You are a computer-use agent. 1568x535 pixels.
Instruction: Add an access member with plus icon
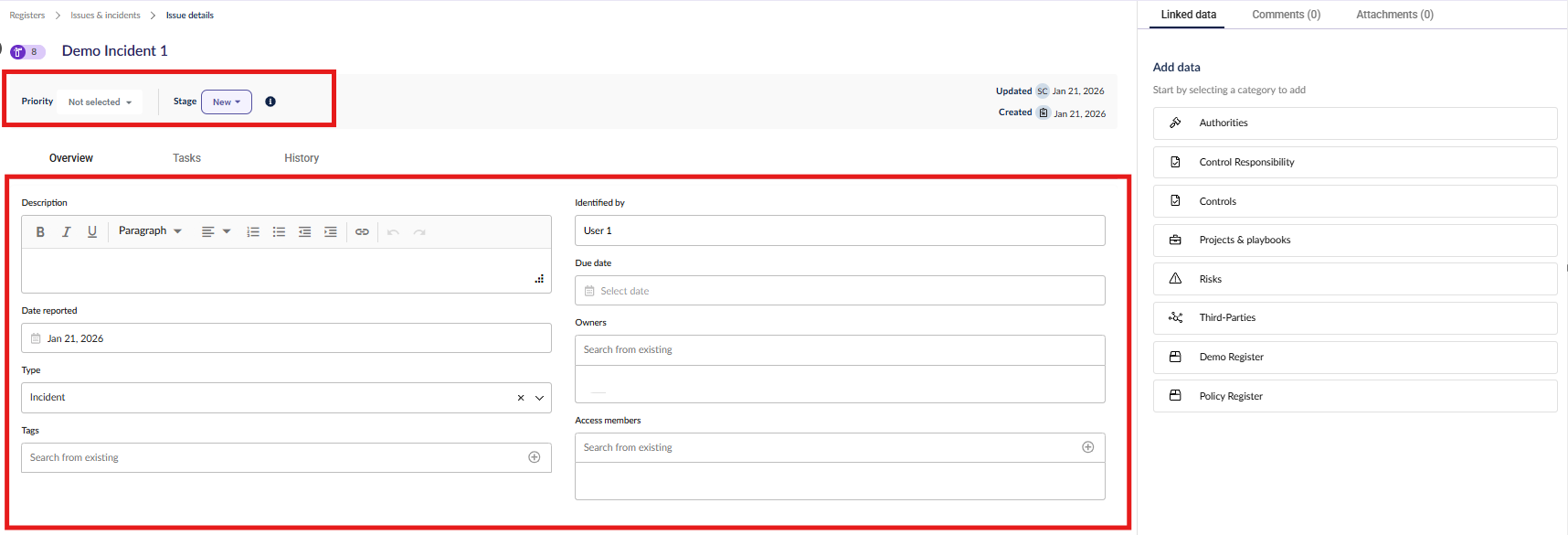pos(1087,447)
